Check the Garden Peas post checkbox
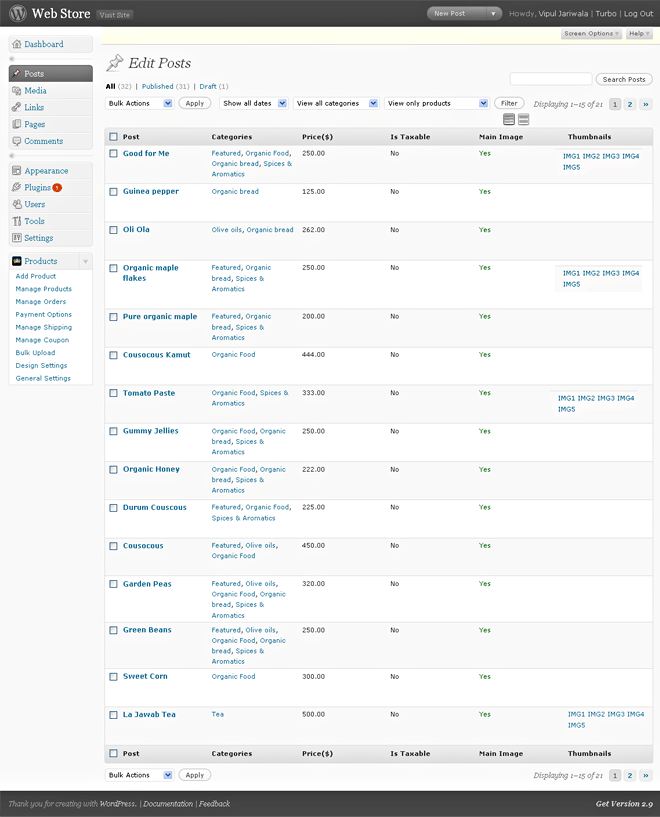Viewport: 660px width, 817px height. coord(114,584)
